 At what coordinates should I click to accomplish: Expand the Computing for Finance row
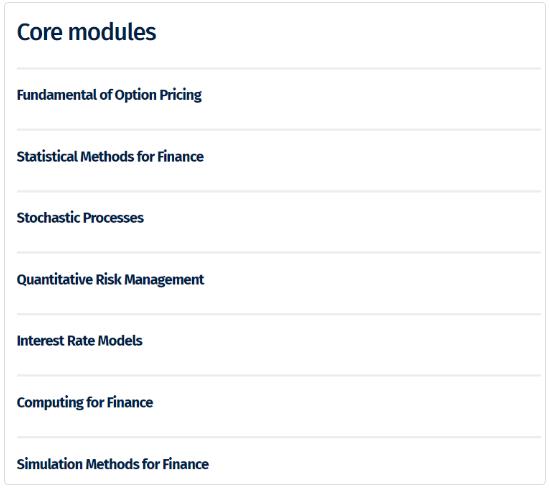(x=279, y=406)
